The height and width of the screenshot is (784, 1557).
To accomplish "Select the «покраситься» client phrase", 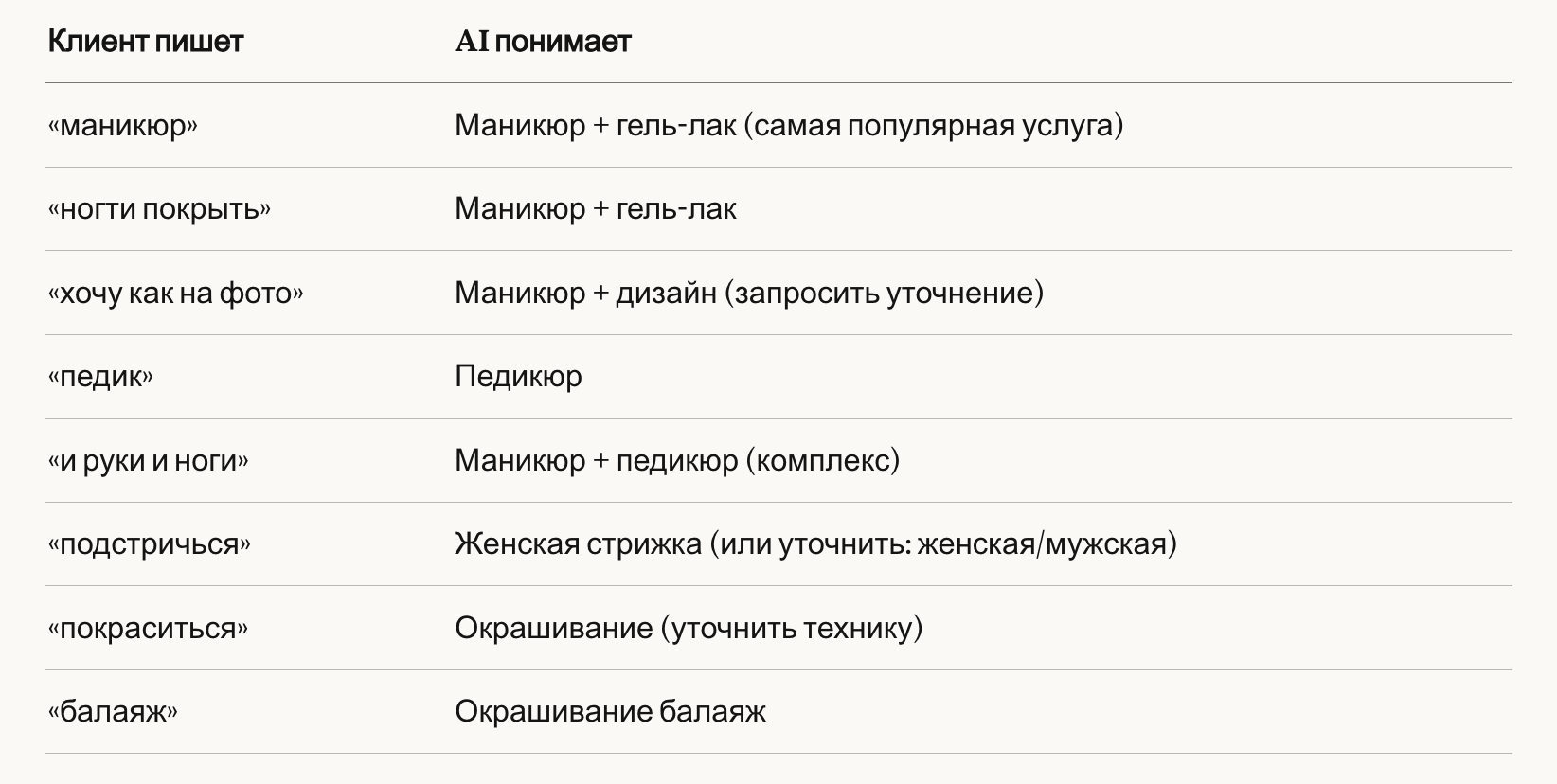I will (148, 629).
